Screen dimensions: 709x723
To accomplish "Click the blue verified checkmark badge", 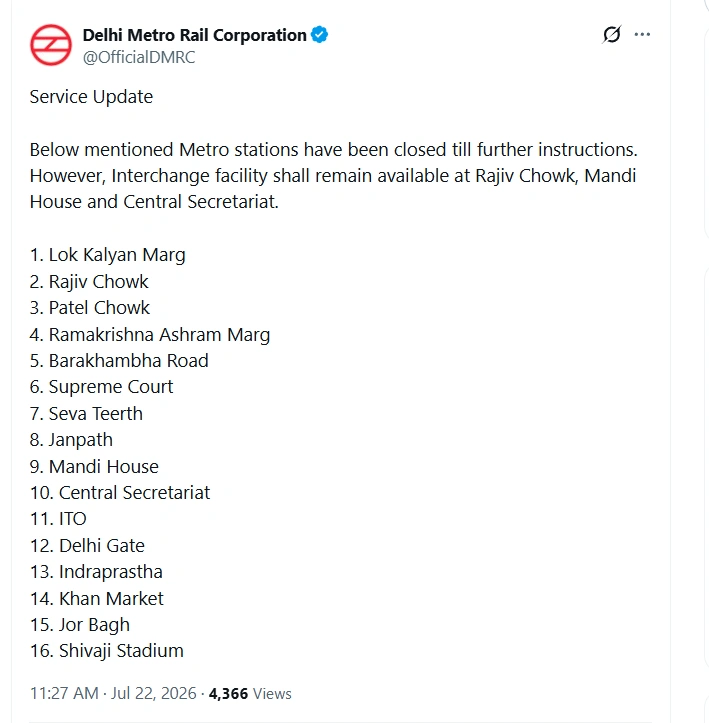I will click(x=319, y=35).
